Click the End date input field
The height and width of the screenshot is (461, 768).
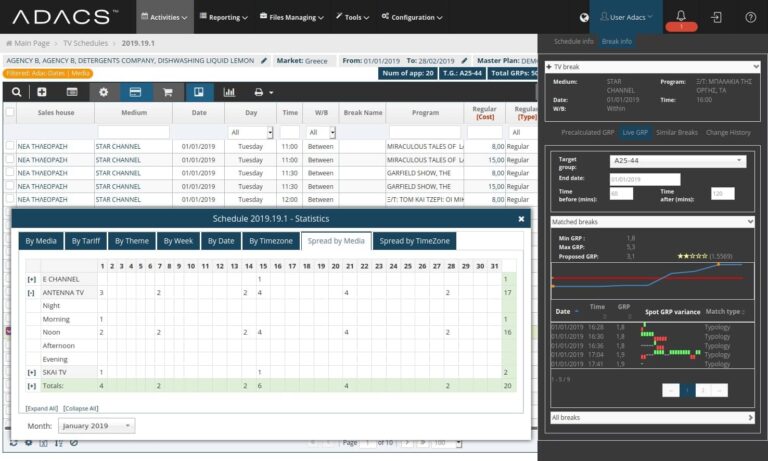click(644, 179)
